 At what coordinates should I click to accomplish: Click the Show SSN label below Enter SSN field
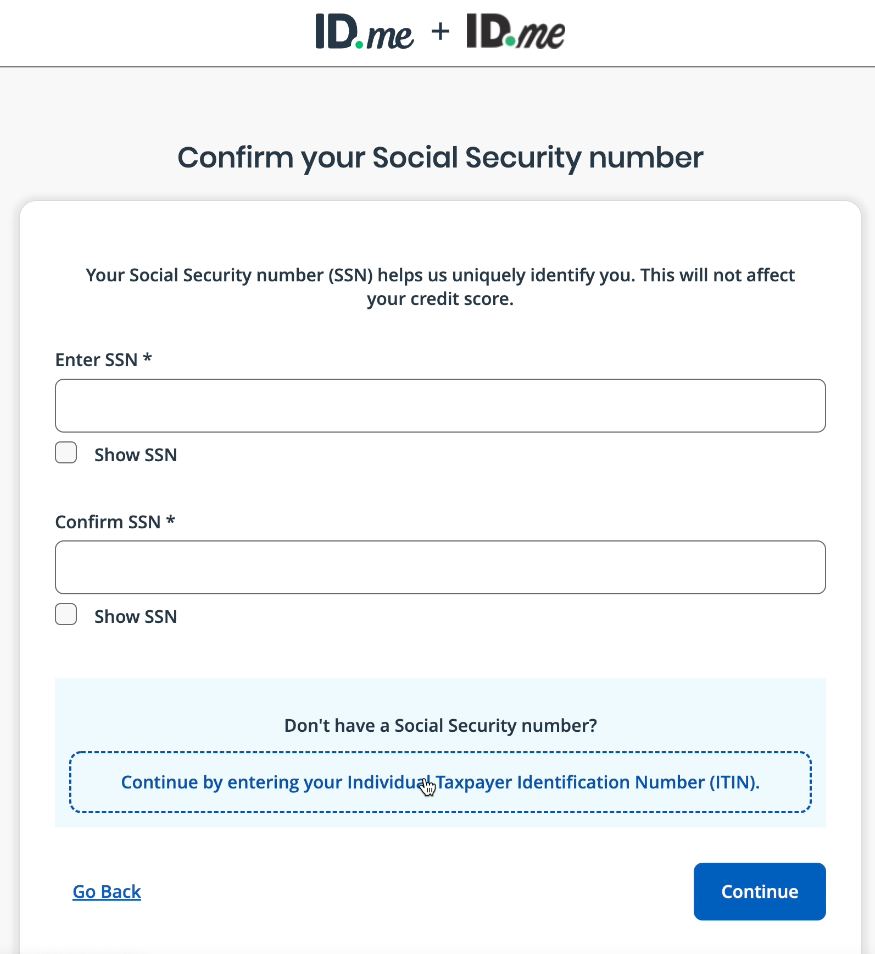[135, 455]
